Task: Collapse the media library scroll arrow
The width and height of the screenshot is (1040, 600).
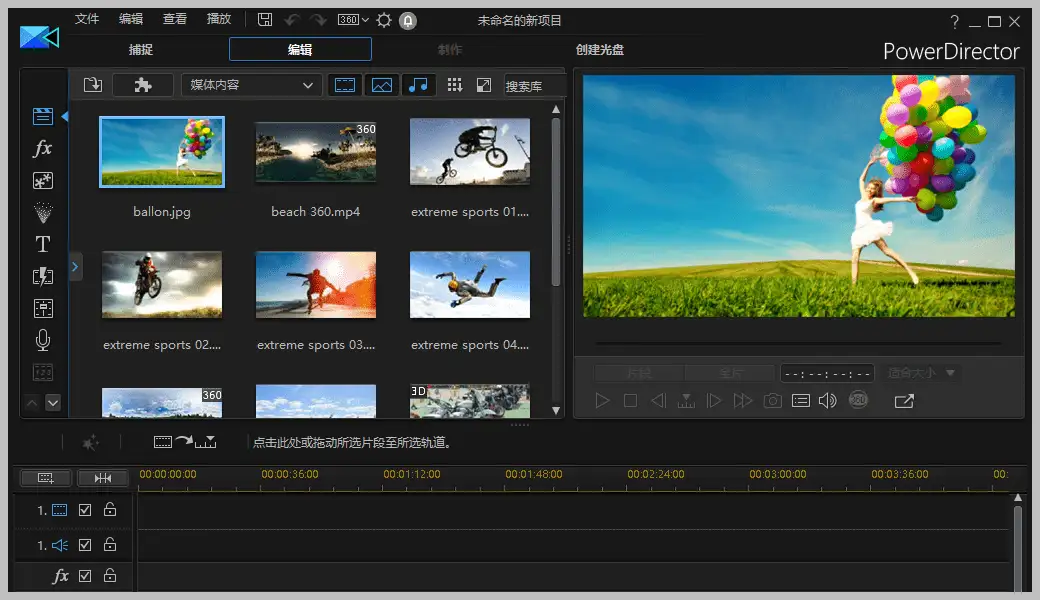Action: [x=32, y=402]
